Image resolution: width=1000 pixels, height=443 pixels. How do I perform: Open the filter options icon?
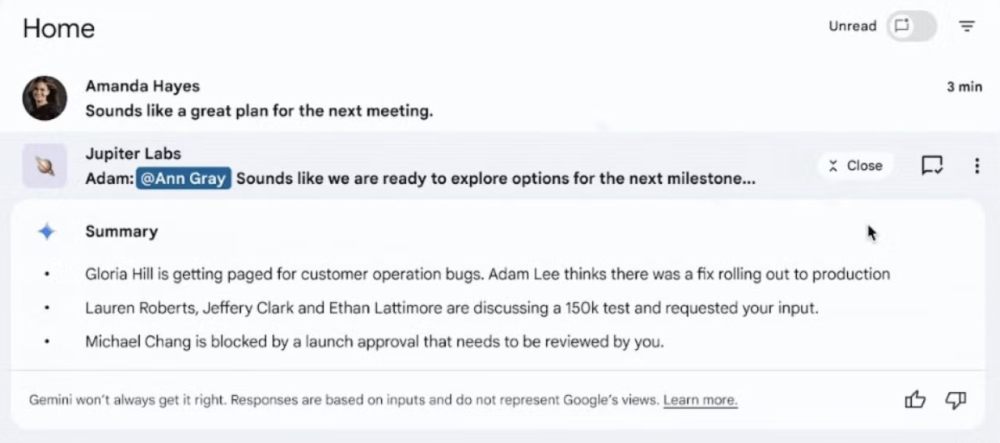click(x=967, y=26)
